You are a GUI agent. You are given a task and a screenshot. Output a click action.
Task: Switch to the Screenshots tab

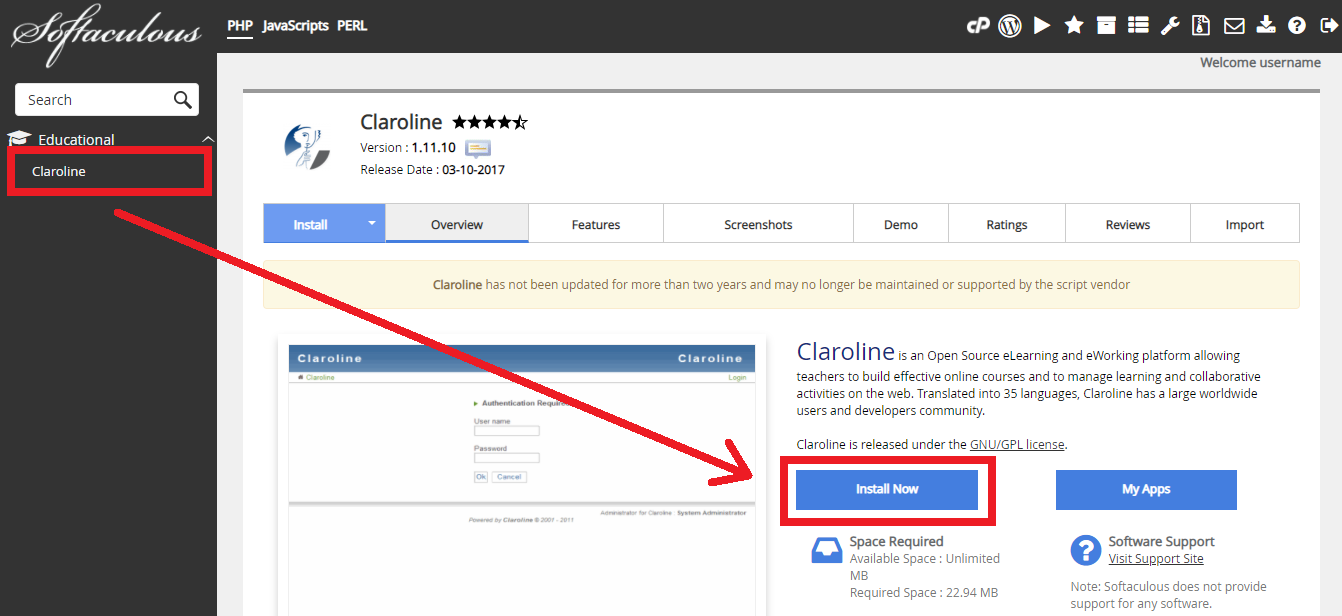coord(758,223)
